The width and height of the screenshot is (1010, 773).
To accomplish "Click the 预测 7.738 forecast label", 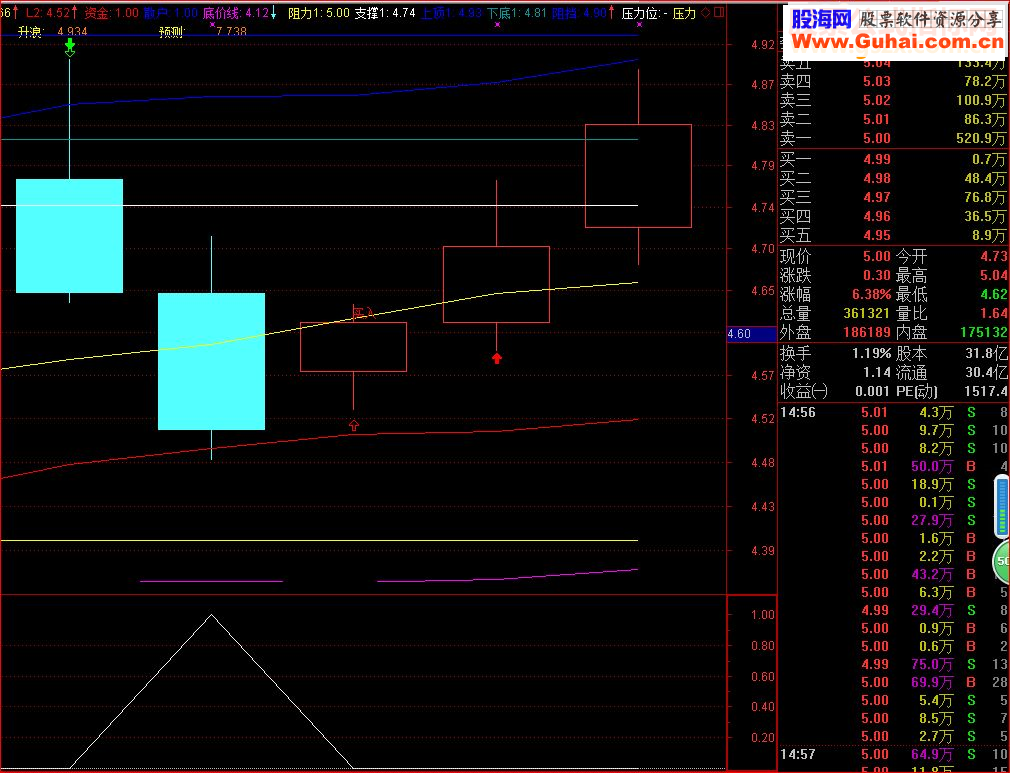I will pyautogui.click(x=203, y=32).
